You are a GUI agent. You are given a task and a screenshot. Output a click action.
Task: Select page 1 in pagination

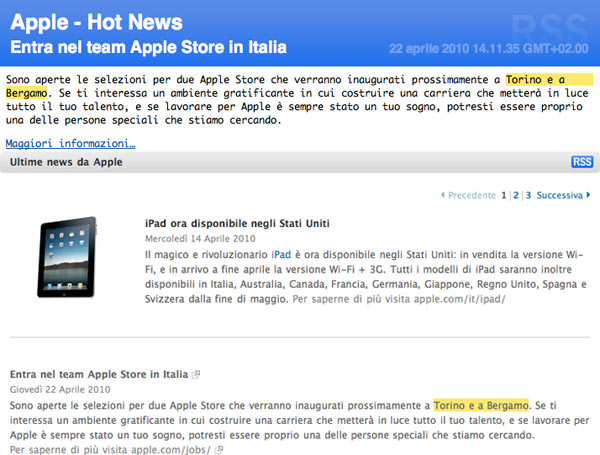click(x=504, y=196)
